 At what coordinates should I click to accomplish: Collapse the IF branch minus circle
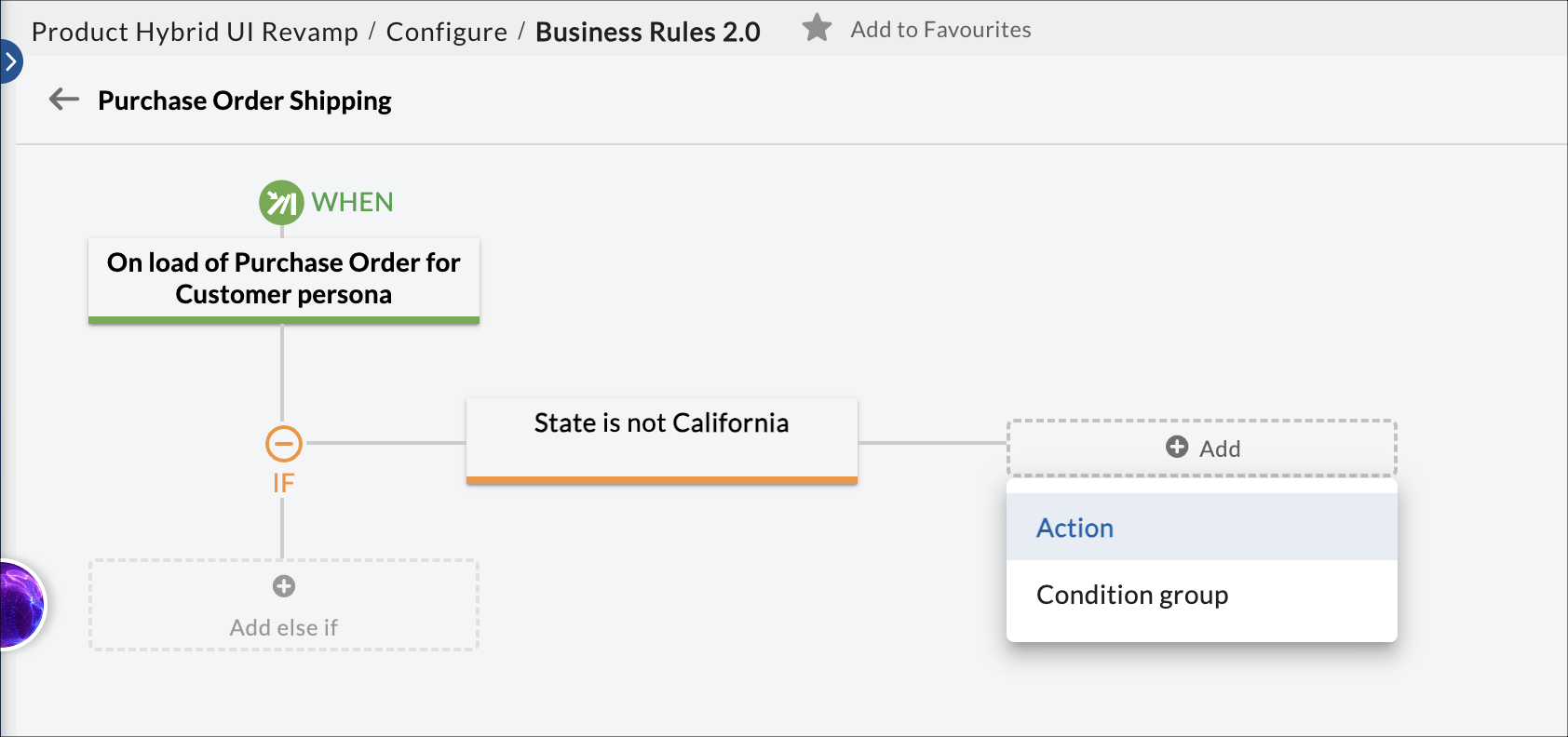click(x=284, y=444)
